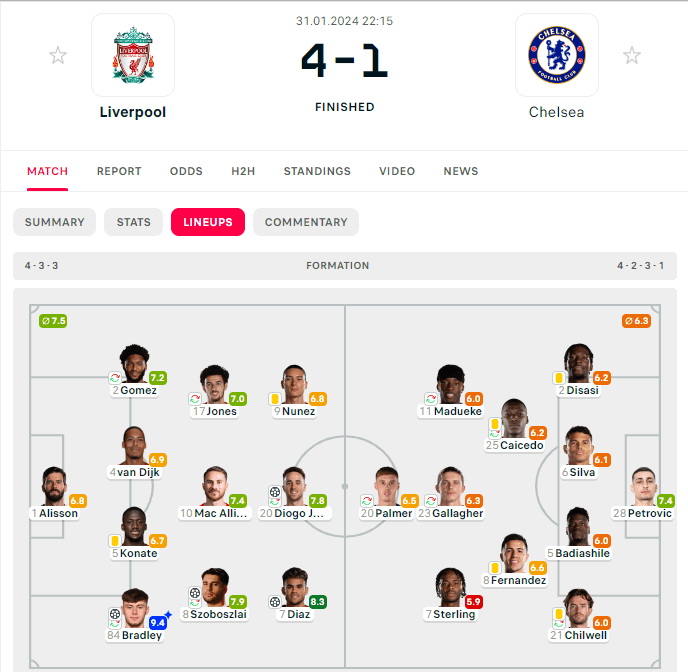Viewport: 688px width, 672px height.
Task: Click Disasi's yellow card icon
Action: point(559,378)
